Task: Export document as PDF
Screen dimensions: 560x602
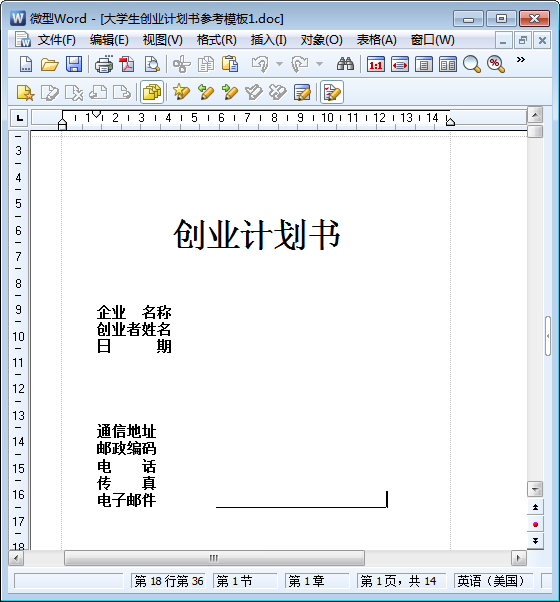Action: click(x=127, y=64)
